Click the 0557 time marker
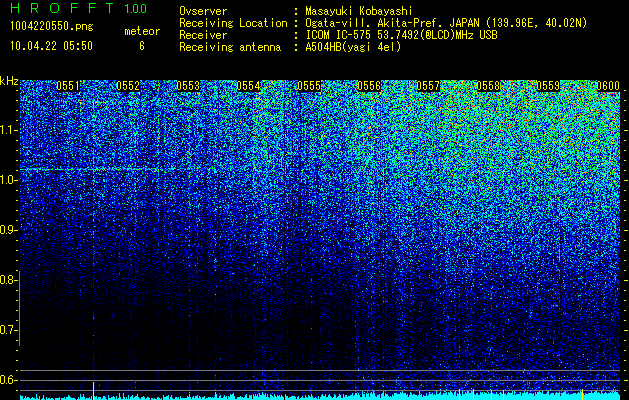629x400 pixels. (428, 86)
